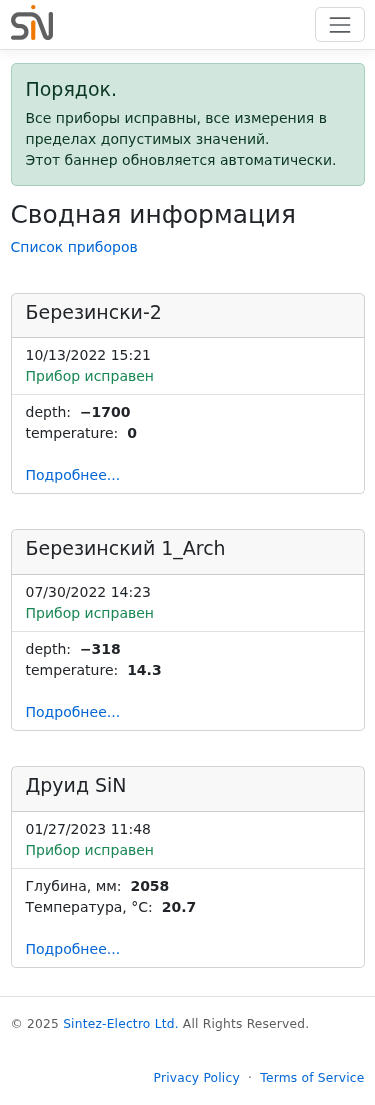Select the temperature 14.3 reading
This screenshot has width=375, height=1105.
coord(94,670)
